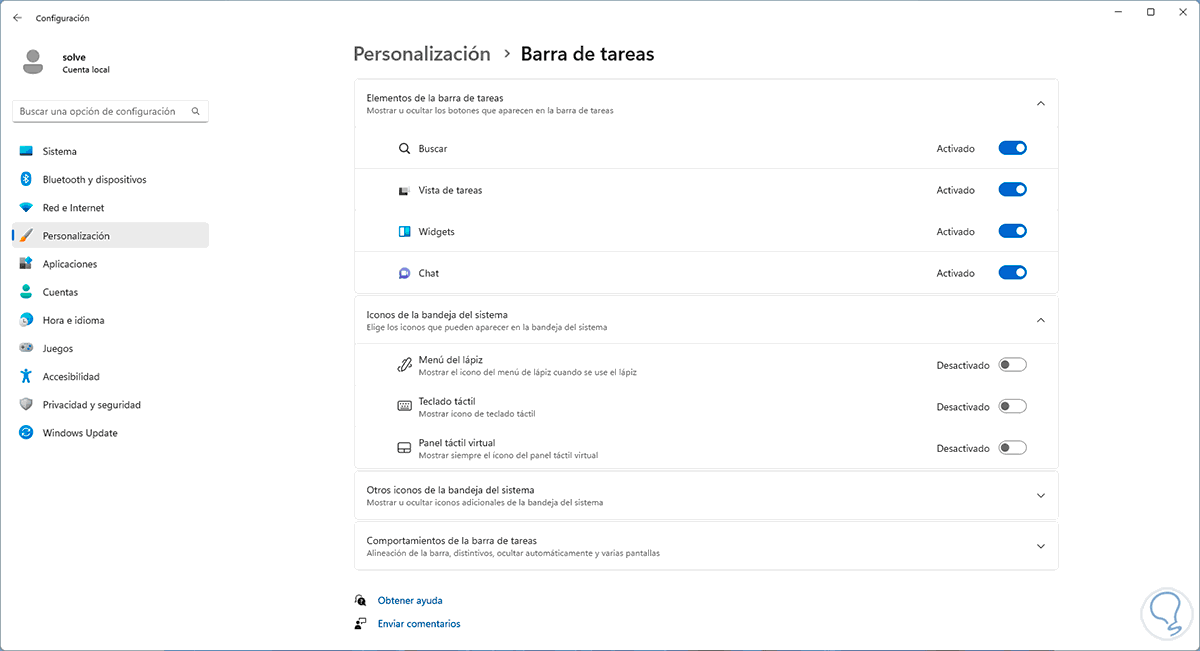Open the Aplicaciones settings category

click(x=70, y=264)
